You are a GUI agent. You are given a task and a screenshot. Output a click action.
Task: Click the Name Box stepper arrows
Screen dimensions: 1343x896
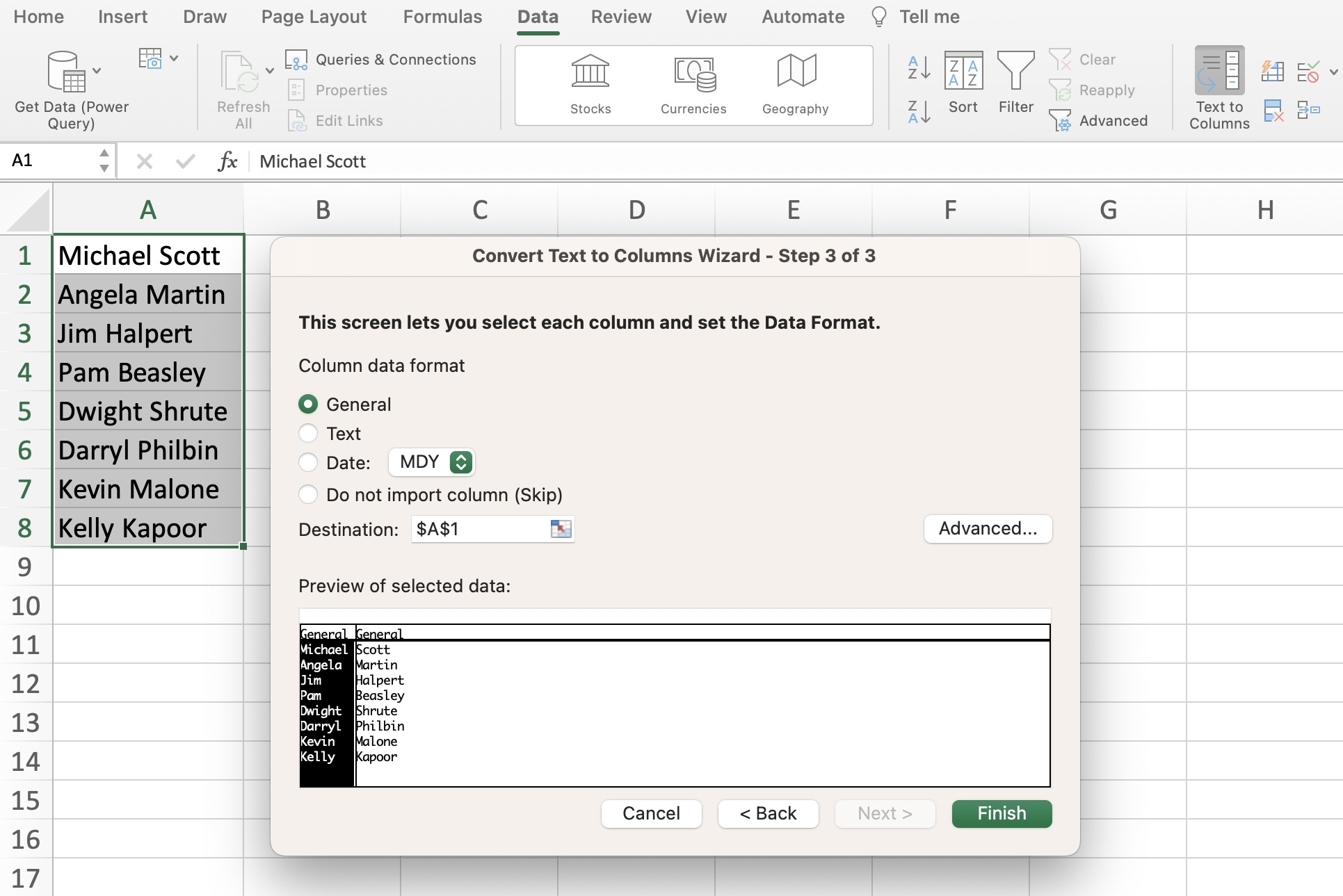pos(104,161)
